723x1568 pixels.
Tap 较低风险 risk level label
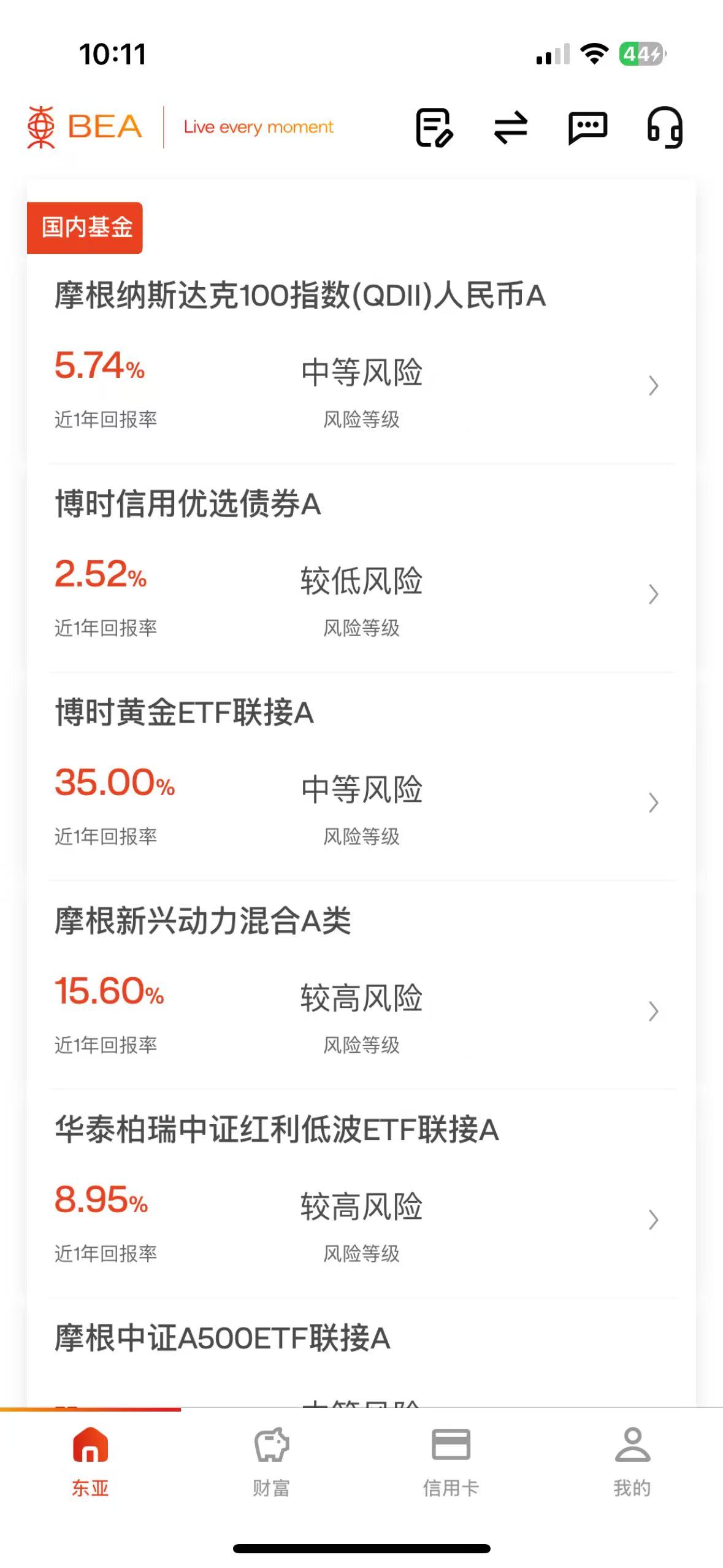tap(361, 580)
